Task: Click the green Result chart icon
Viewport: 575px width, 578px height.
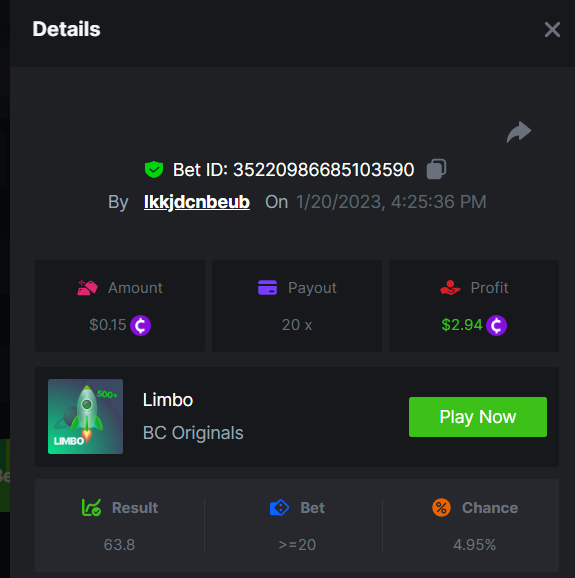Action: coord(91,508)
